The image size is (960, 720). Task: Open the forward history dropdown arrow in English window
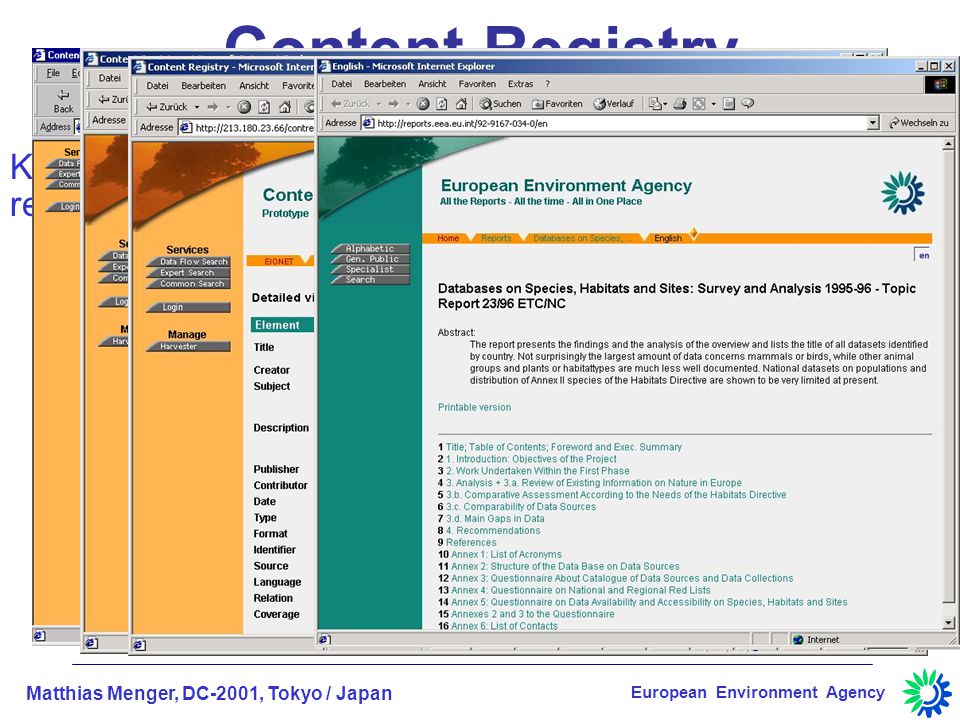(x=408, y=104)
